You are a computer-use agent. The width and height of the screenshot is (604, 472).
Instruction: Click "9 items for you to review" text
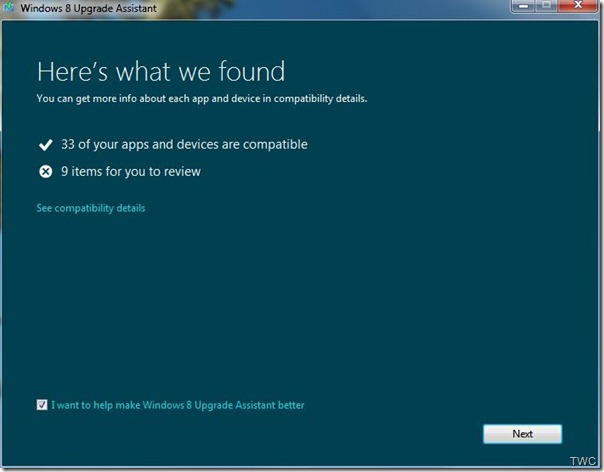click(131, 171)
